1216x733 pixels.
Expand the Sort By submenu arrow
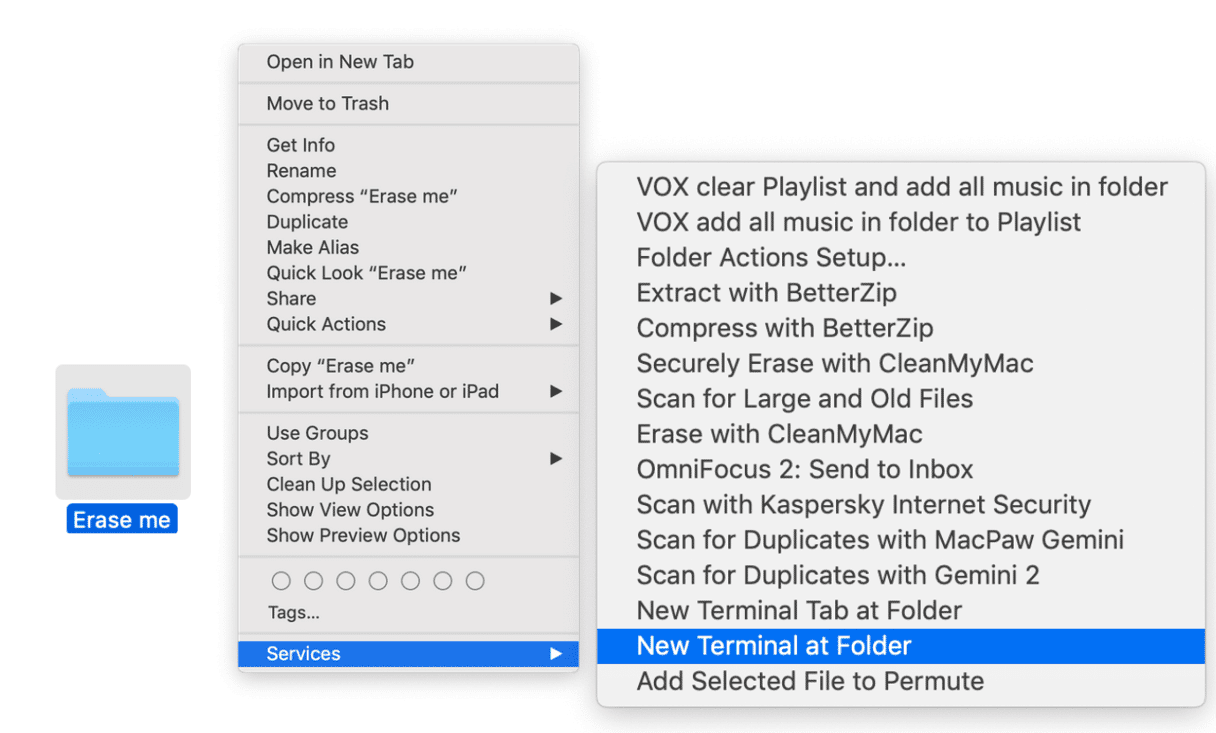click(556, 459)
